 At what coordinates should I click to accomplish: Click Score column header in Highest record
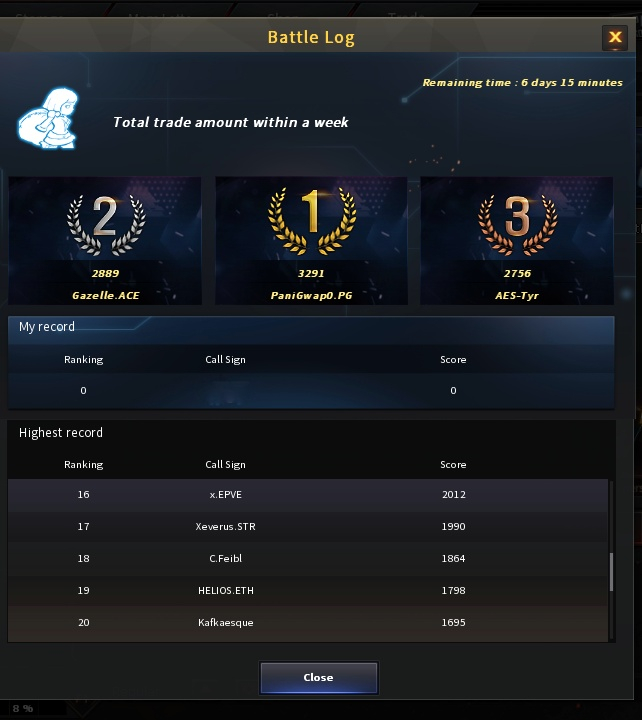click(x=453, y=465)
